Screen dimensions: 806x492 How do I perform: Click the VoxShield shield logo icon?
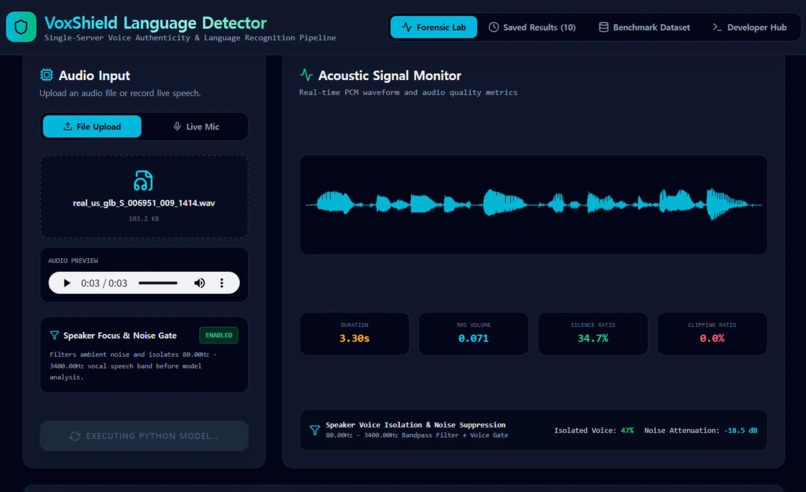(21, 27)
